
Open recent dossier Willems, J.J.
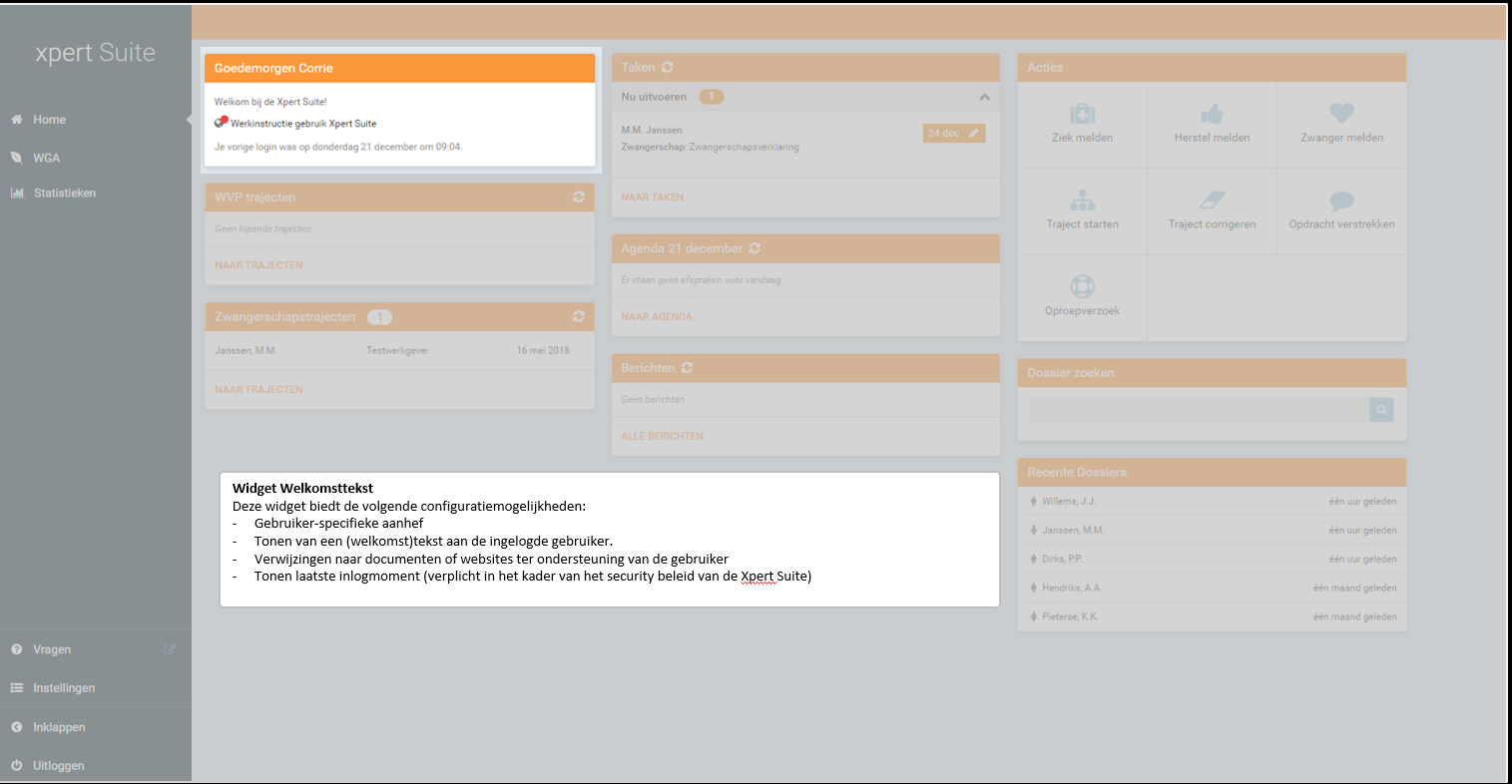click(1068, 502)
